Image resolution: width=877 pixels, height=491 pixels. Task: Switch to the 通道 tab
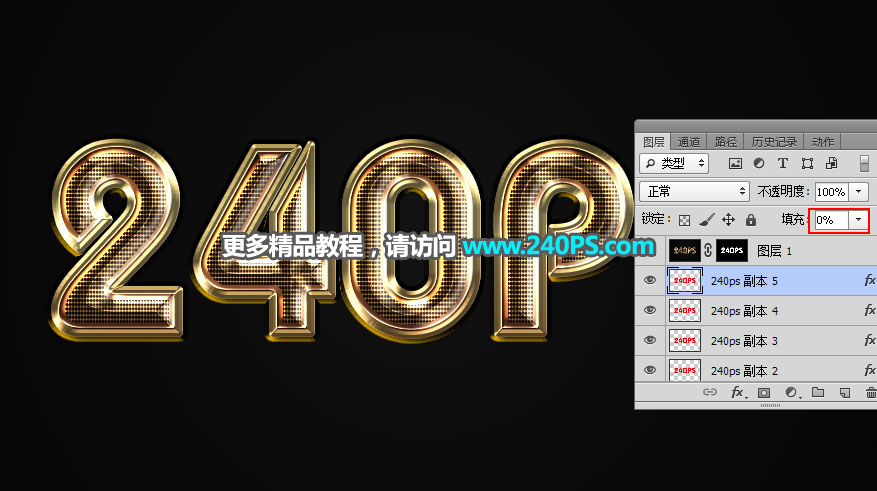[688, 142]
